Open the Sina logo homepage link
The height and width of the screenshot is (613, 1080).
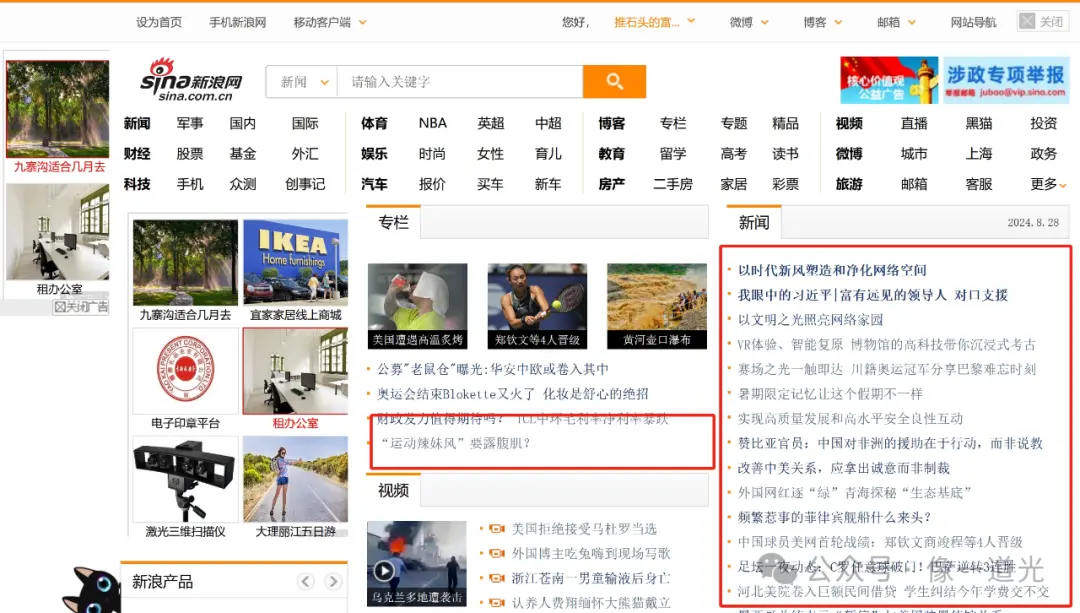click(x=191, y=81)
